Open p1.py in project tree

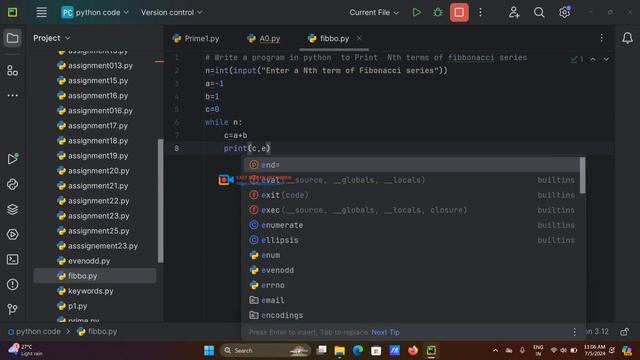(x=72, y=306)
